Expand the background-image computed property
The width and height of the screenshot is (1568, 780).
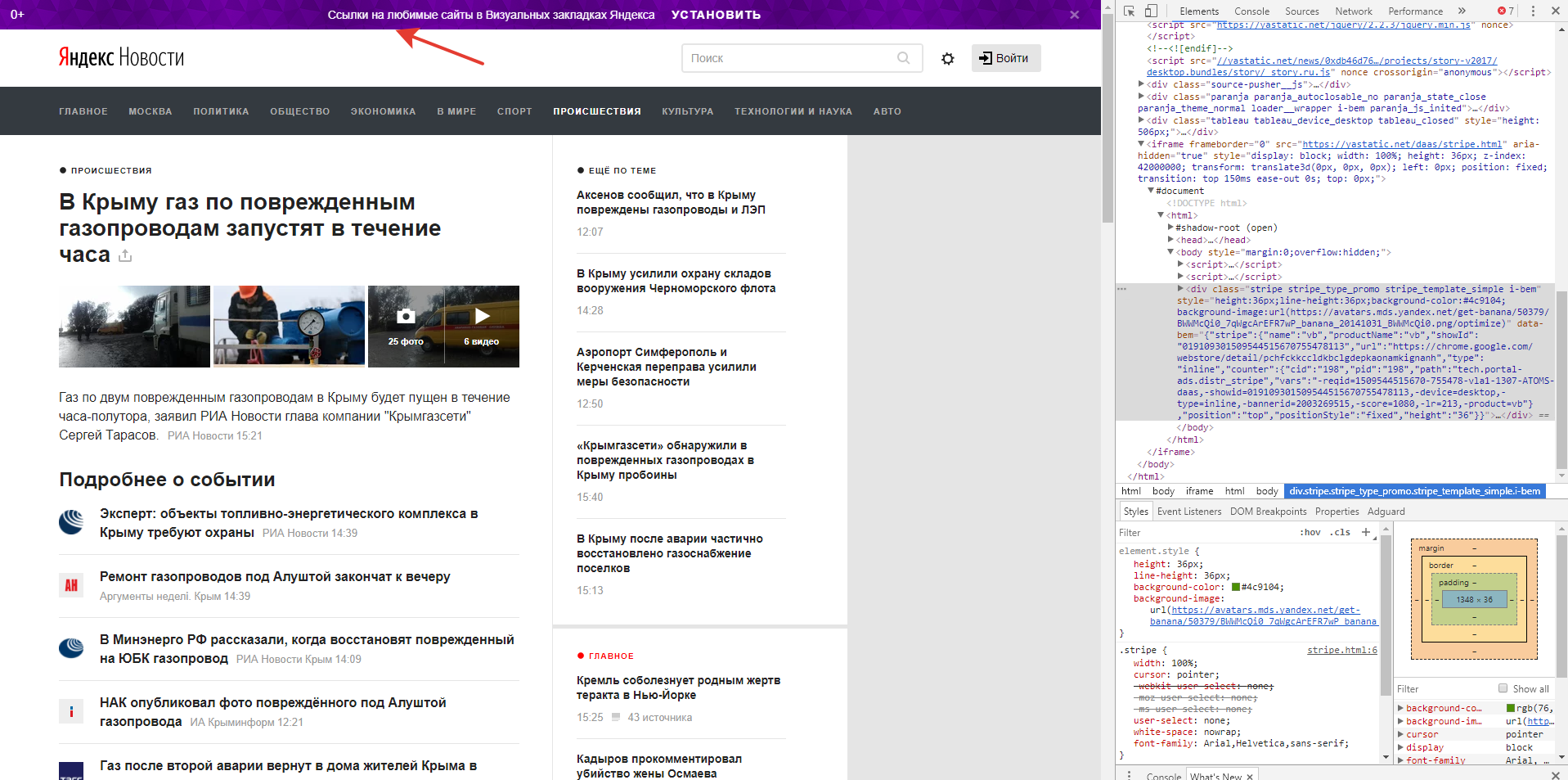(x=1400, y=721)
